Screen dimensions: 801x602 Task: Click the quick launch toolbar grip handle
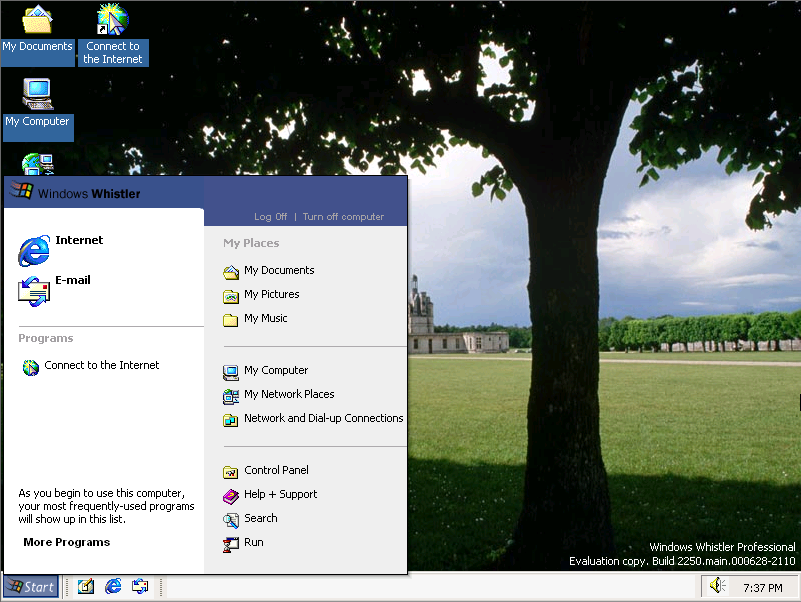point(67,587)
